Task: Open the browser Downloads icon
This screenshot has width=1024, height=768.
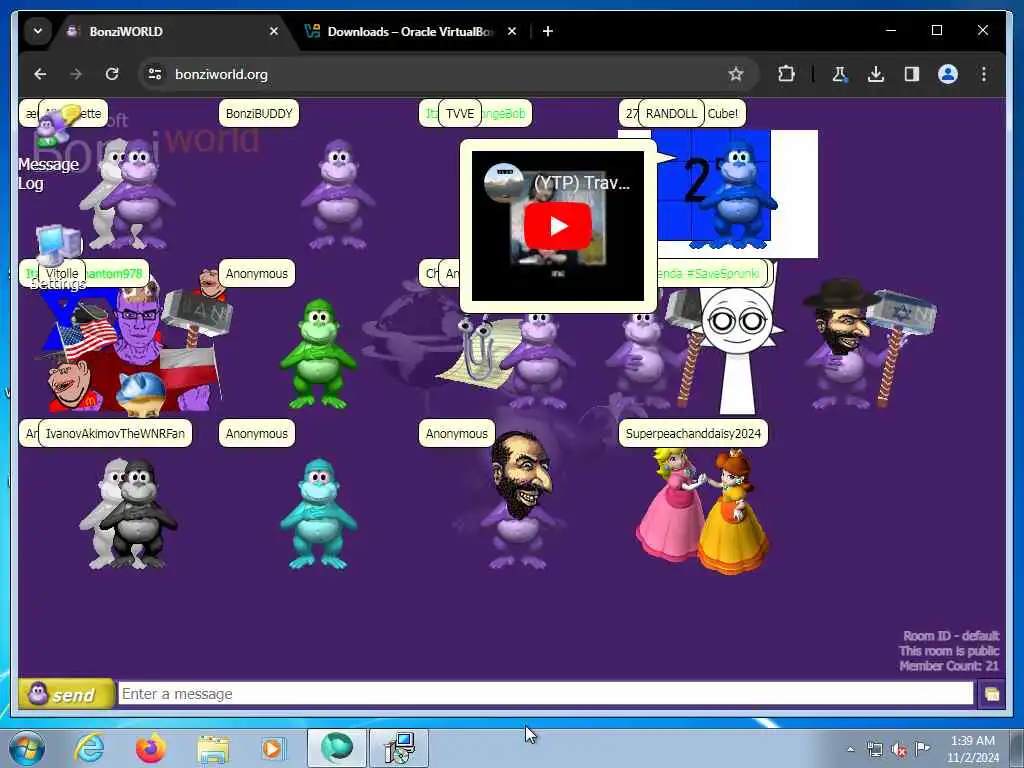Action: coord(876,74)
